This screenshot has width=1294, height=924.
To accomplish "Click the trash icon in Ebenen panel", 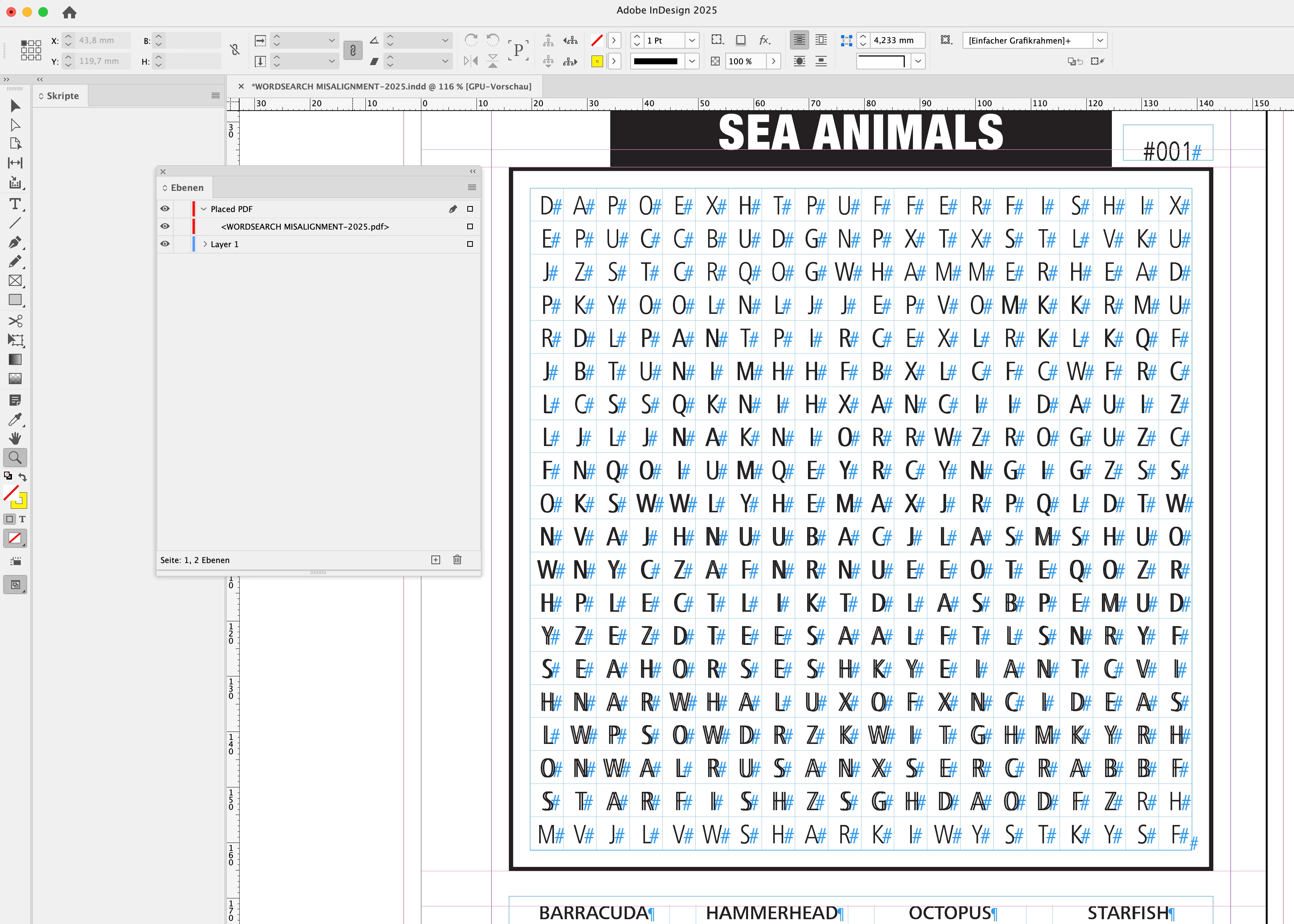I will click(457, 560).
